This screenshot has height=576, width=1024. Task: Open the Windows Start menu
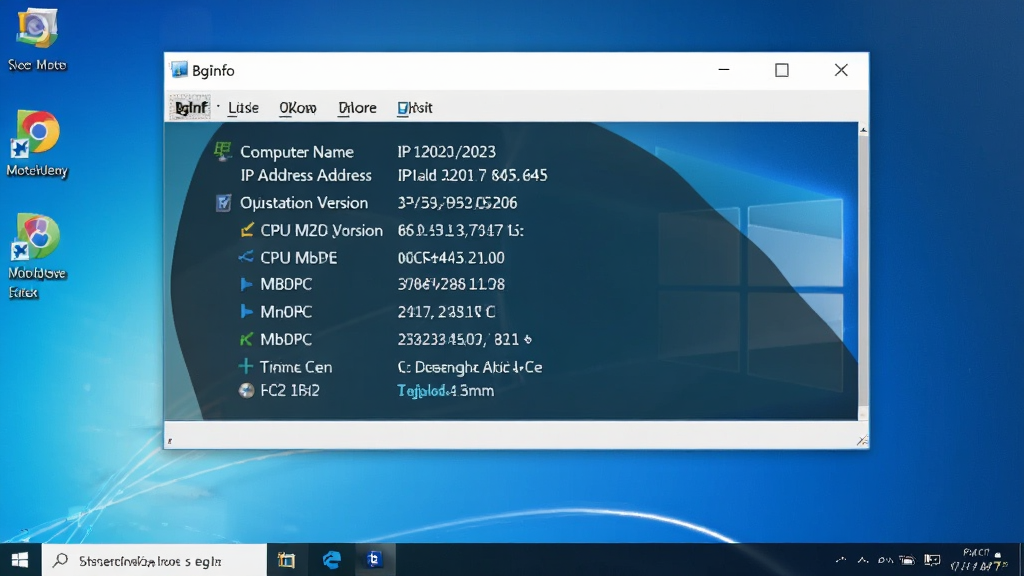[x=20, y=560]
